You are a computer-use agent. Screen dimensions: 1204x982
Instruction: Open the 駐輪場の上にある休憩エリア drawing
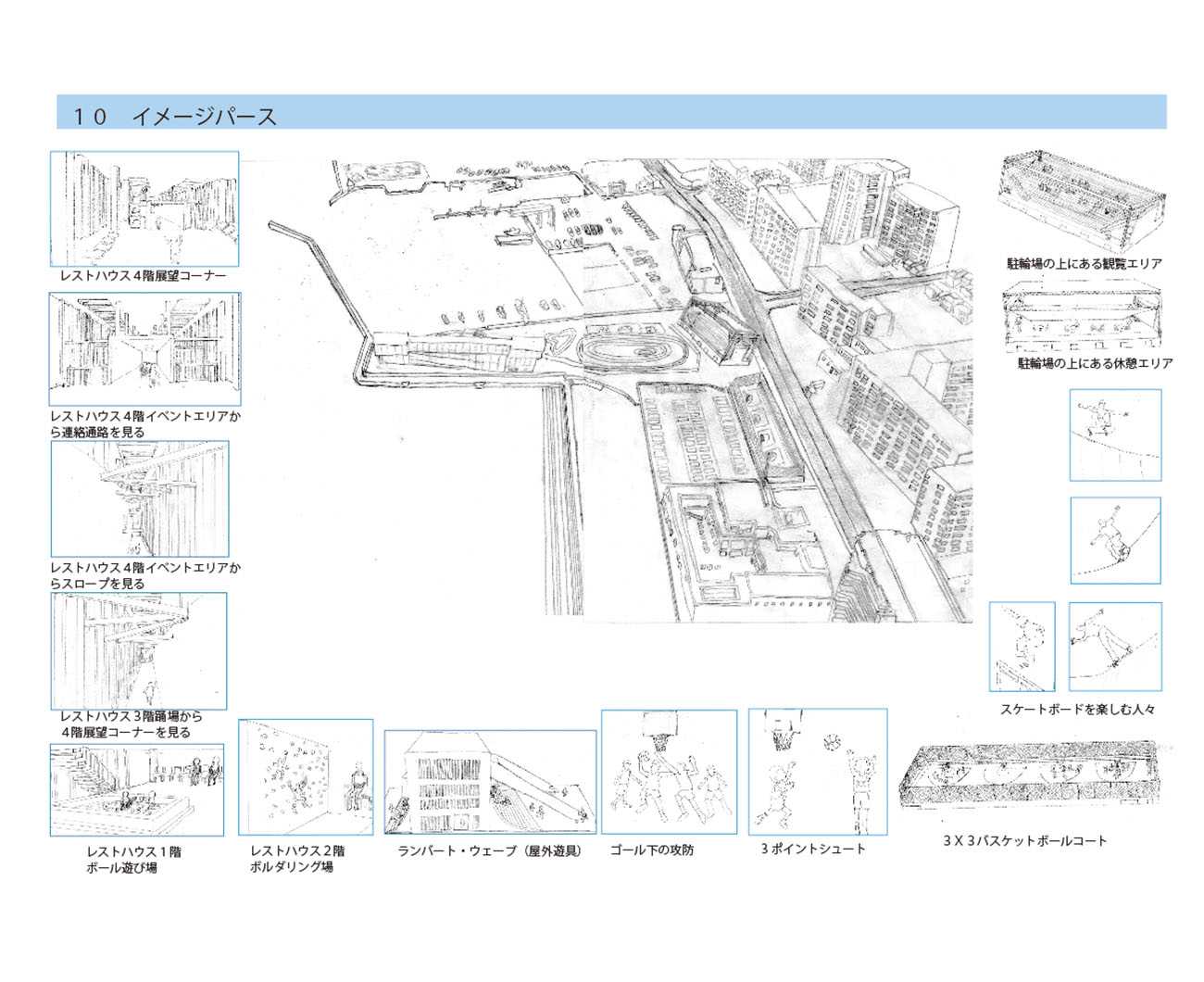click(1080, 317)
